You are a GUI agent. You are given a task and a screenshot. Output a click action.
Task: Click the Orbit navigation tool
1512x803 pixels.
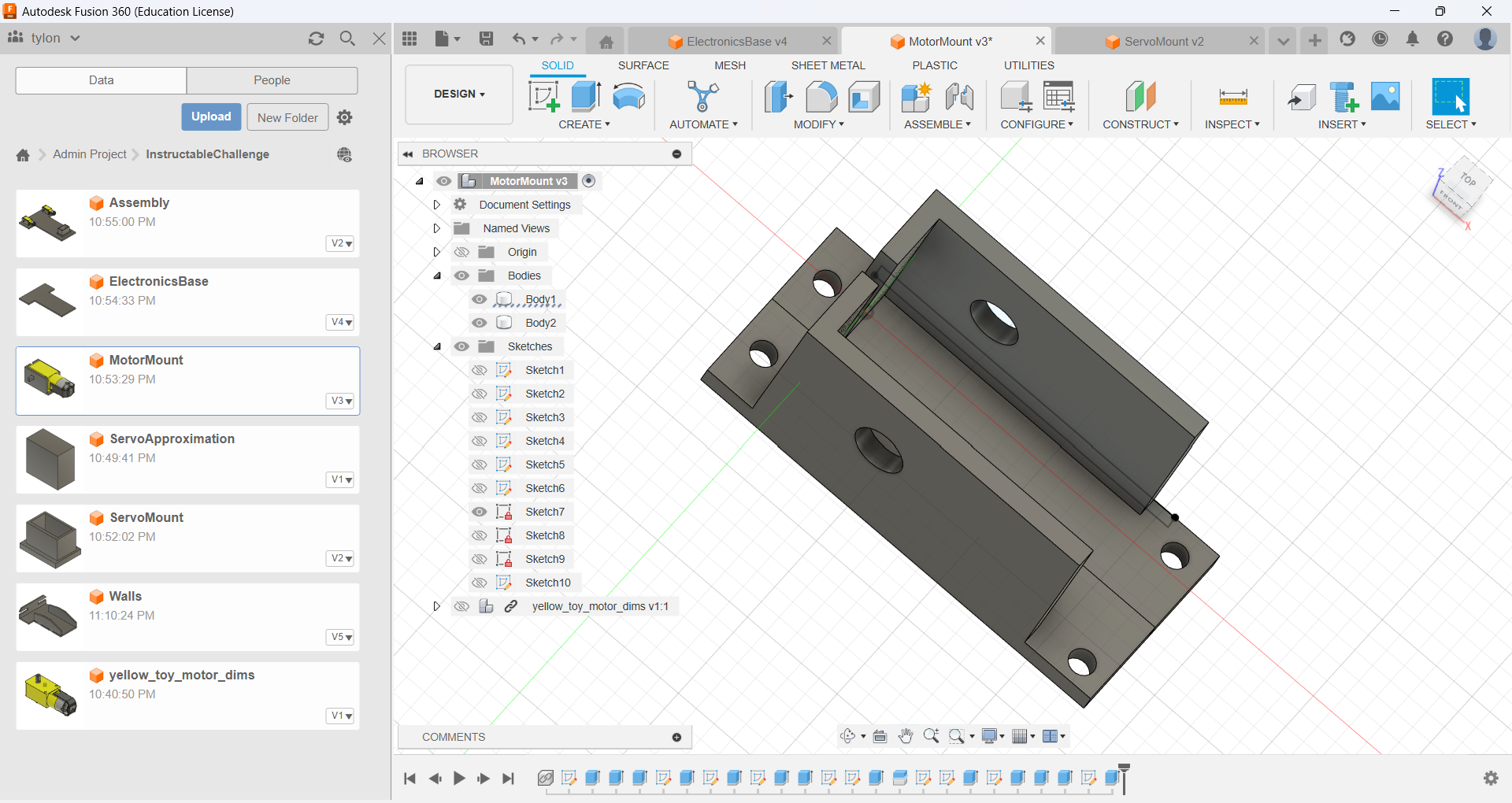coord(848,736)
